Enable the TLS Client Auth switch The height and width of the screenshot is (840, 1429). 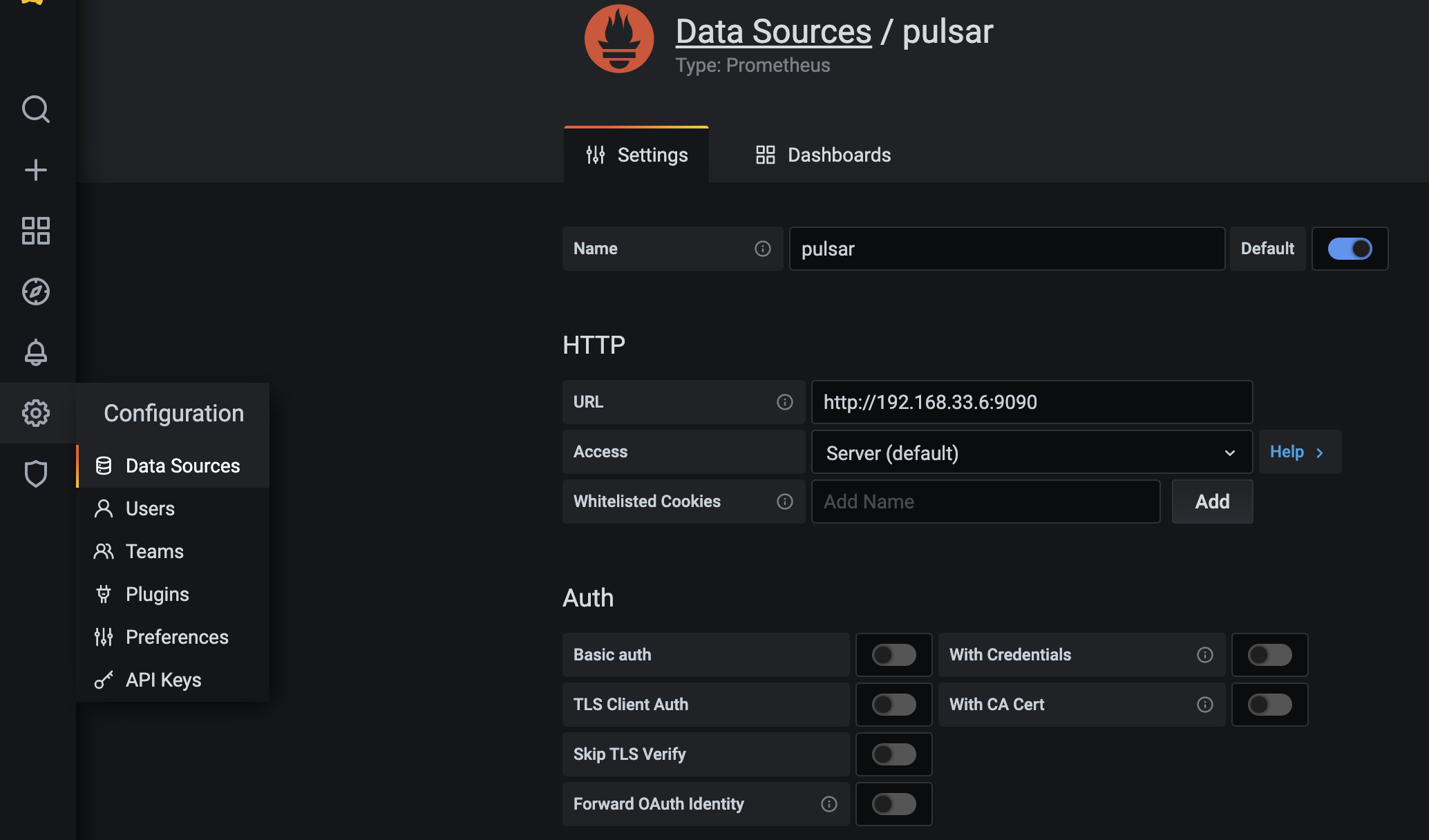(893, 705)
